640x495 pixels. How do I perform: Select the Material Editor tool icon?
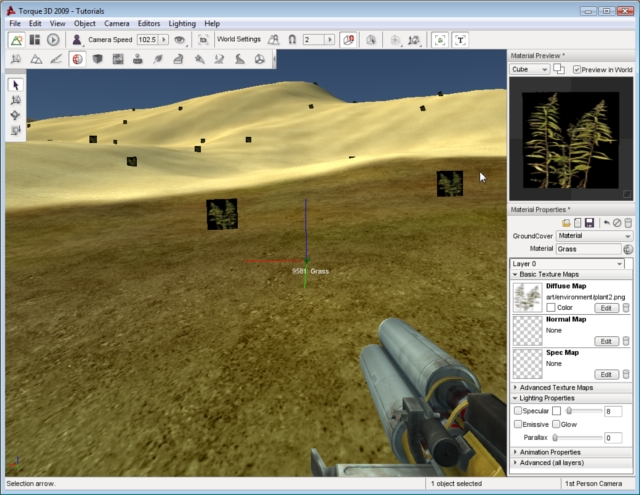coord(77,59)
